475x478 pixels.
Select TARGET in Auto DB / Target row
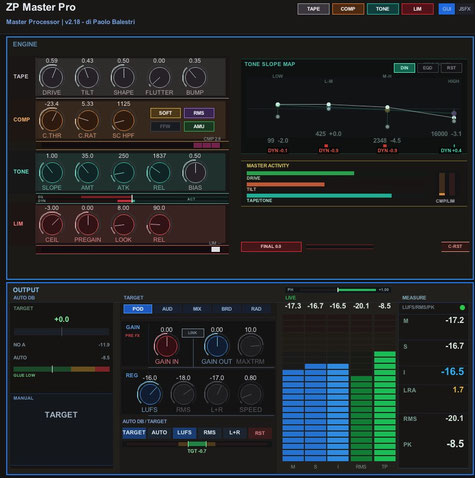click(x=134, y=433)
